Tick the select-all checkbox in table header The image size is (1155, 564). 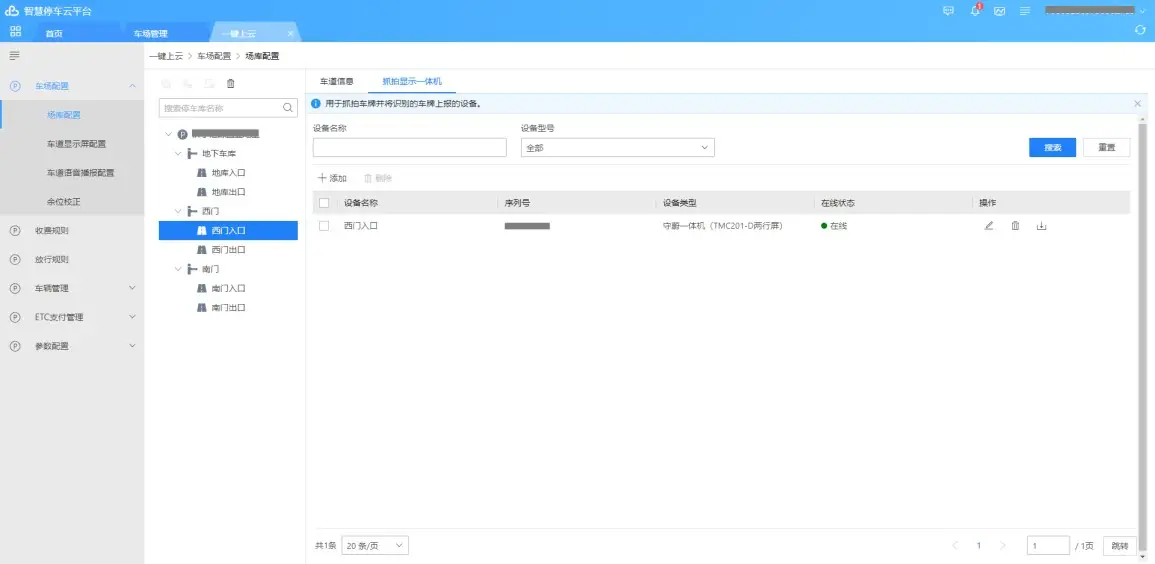323,203
